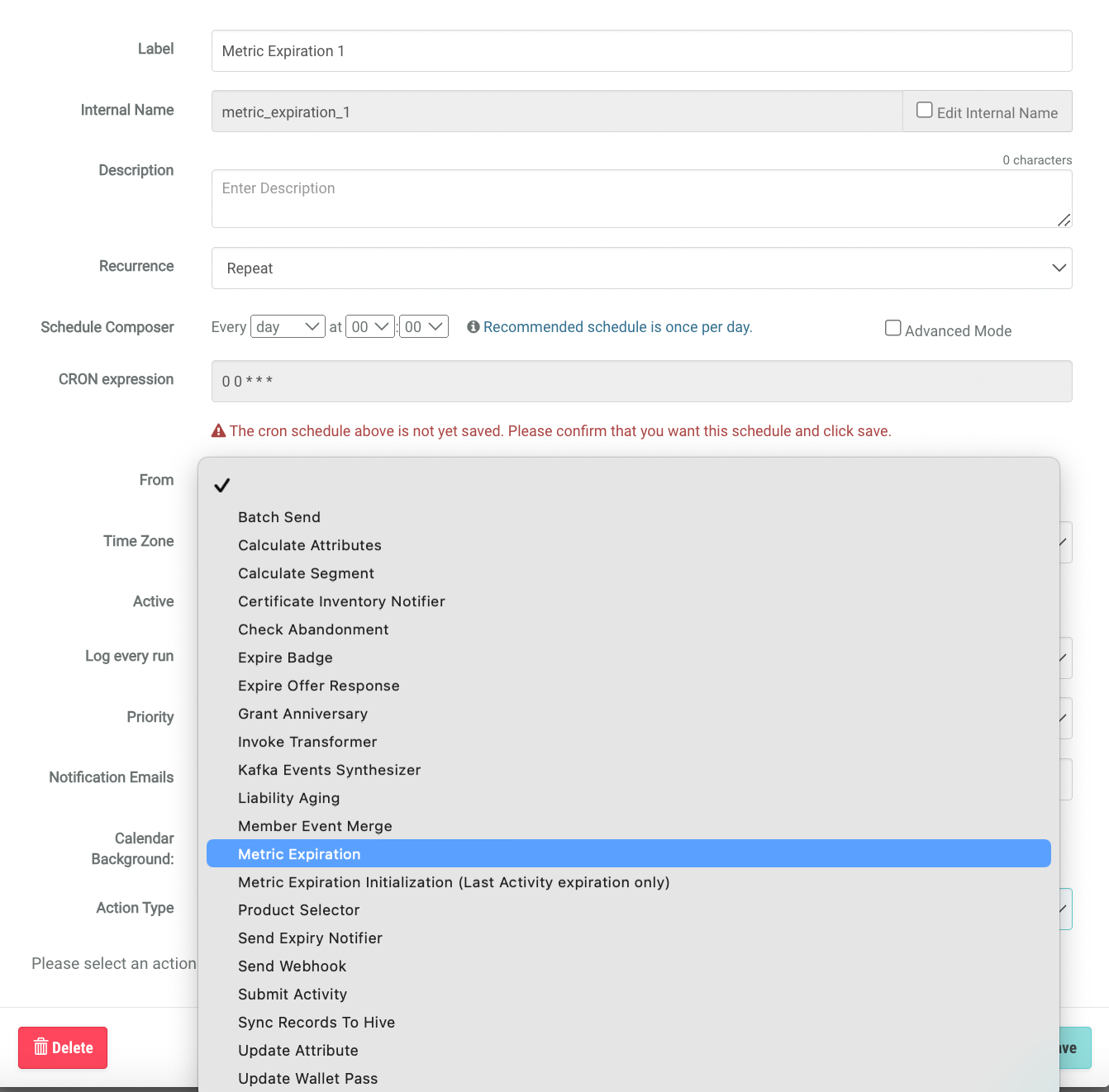
Task: Click the red warning triangle icon
Action: pyautogui.click(x=219, y=431)
